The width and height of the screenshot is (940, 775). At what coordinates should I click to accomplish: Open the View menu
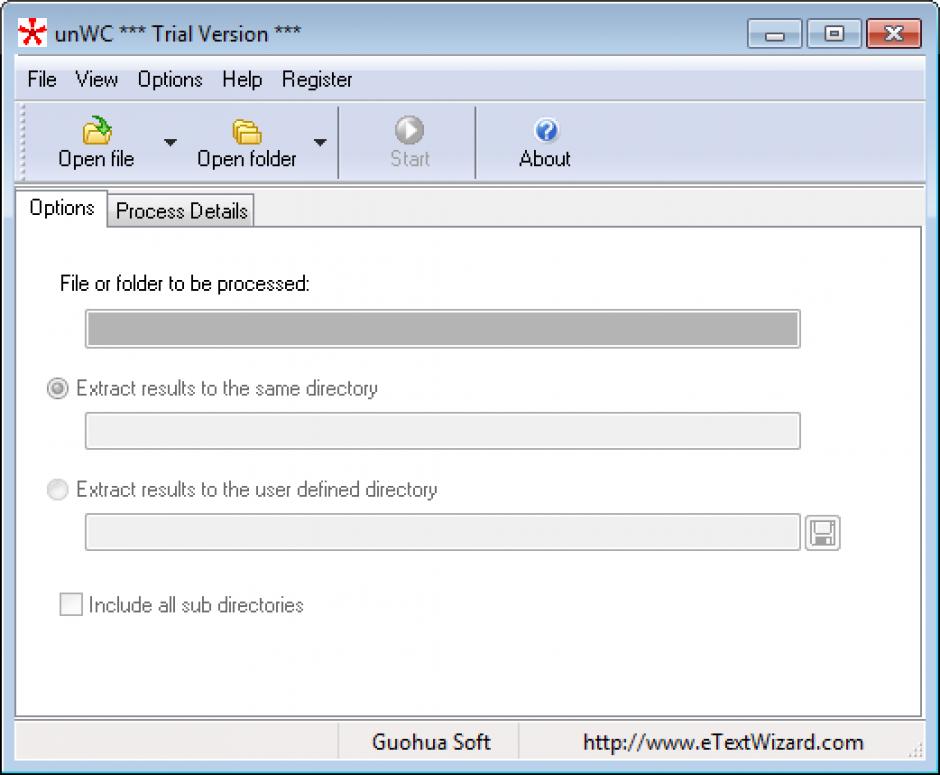click(96, 80)
